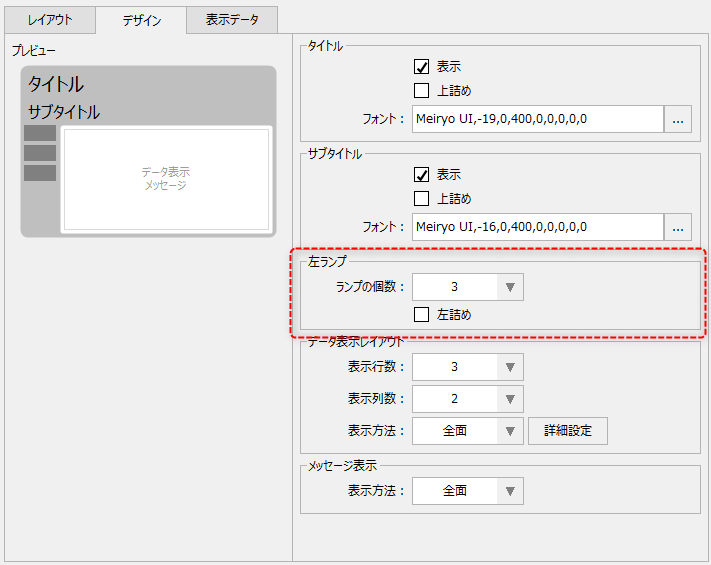Click the データ表示 メッセージ preview area
Viewport: 711px width, 565px height.
[166, 179]
